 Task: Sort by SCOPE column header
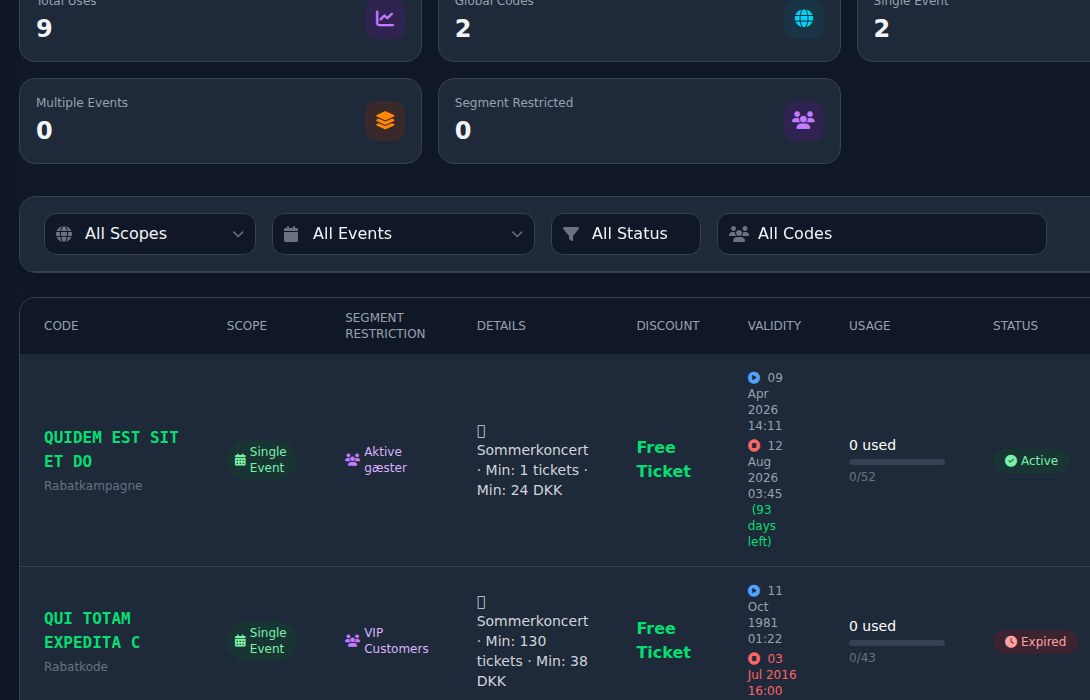pyautogui.click(x=247, y=326)
